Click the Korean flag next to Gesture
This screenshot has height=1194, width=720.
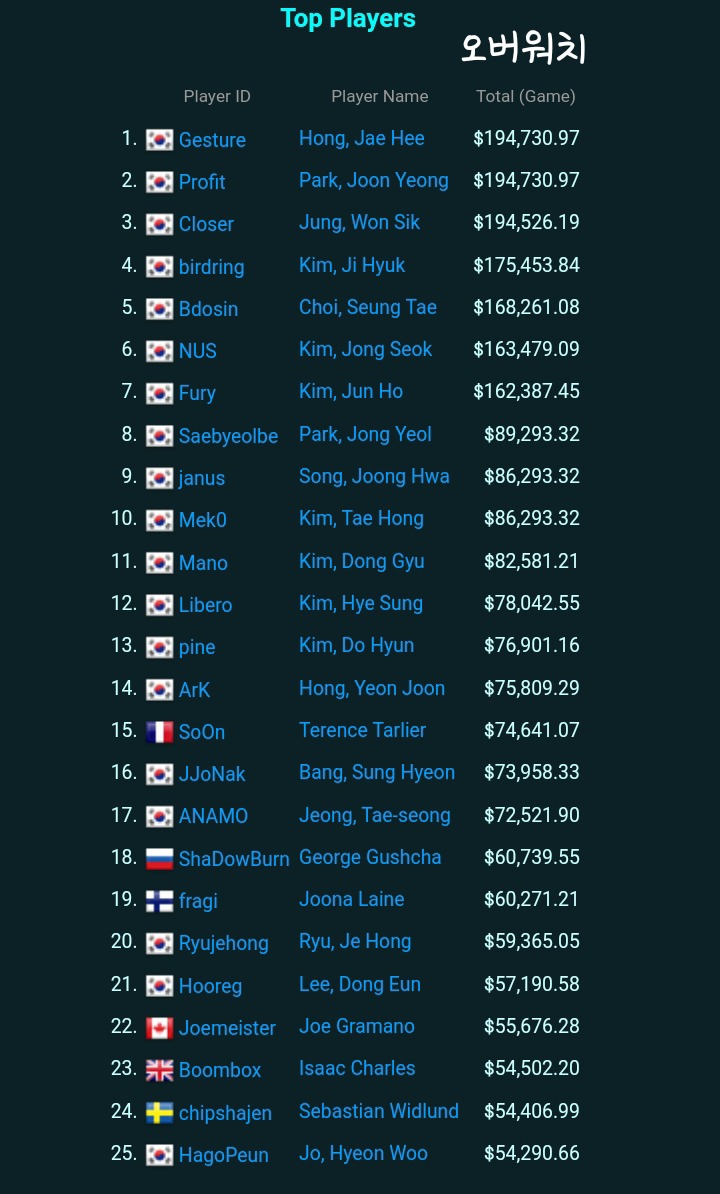[x=159, y=140]
